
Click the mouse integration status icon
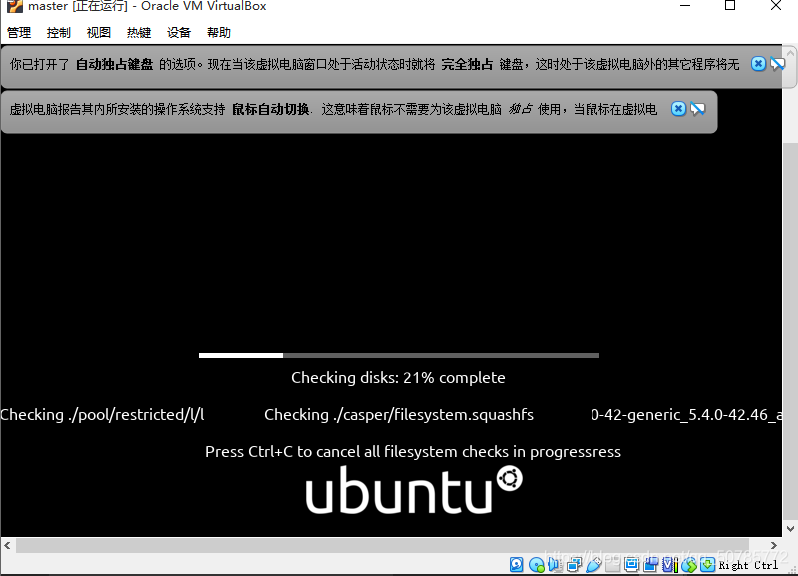[689, 564]
